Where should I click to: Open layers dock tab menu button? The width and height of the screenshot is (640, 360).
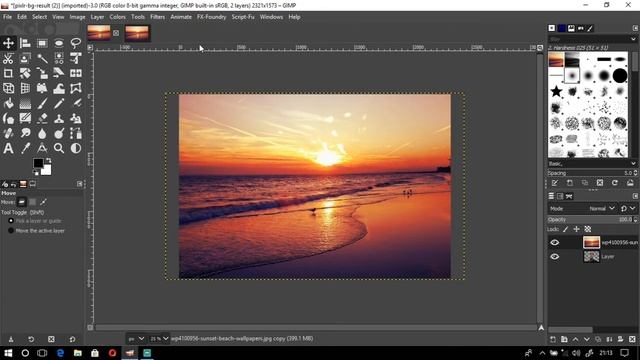click(635, 196)
